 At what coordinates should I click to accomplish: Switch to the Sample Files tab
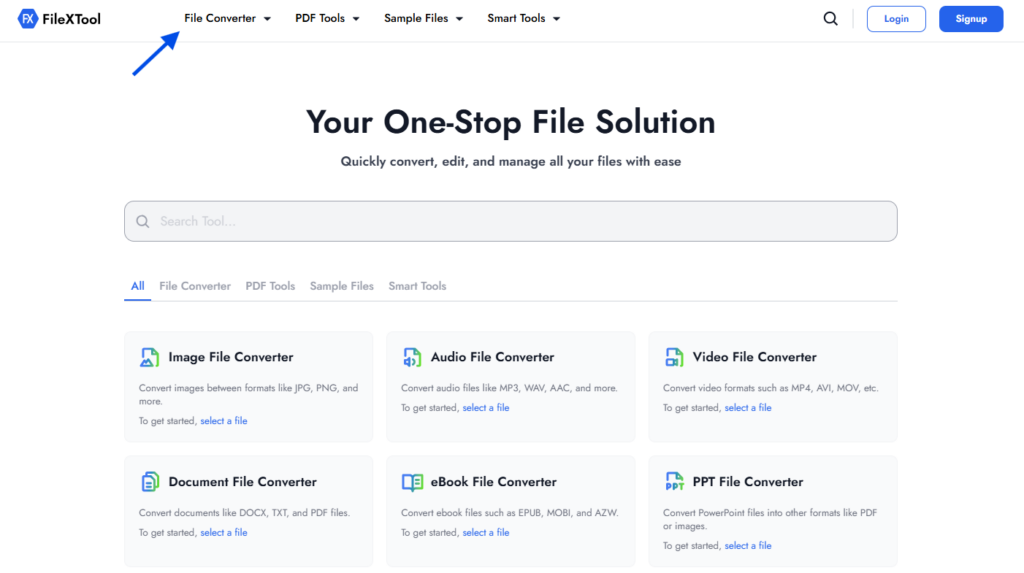[x=342, y=286]
